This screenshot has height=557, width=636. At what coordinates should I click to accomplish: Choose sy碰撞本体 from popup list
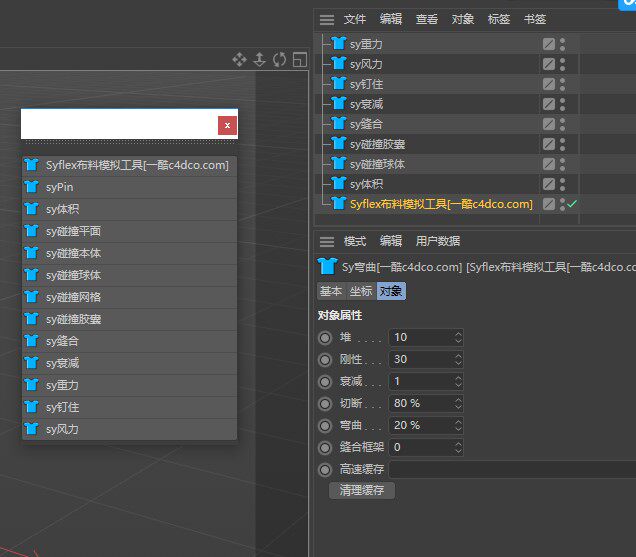(129, 253)
